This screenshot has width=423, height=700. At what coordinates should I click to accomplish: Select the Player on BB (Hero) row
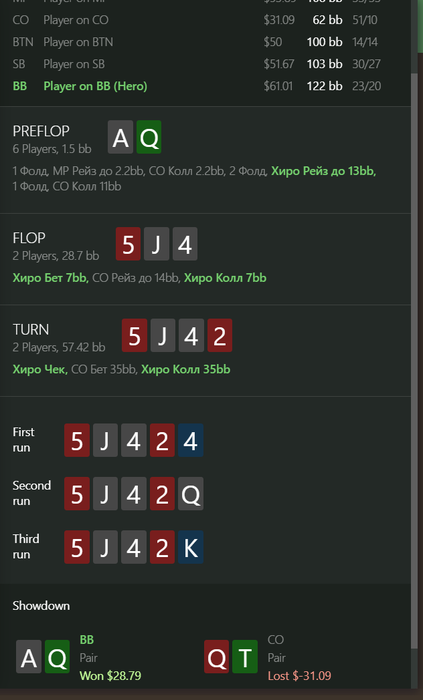pyautogui.click(x=205, y=86)
